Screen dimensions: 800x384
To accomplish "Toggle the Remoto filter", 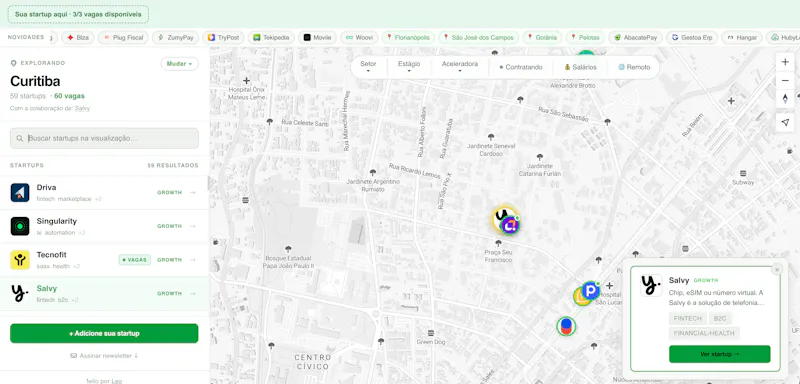I will point(634,67).
